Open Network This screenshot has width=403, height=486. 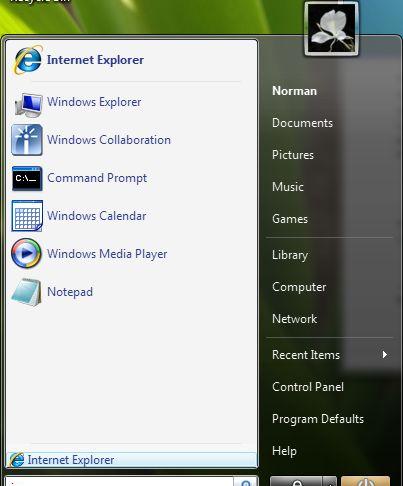(x=294, y=319)
